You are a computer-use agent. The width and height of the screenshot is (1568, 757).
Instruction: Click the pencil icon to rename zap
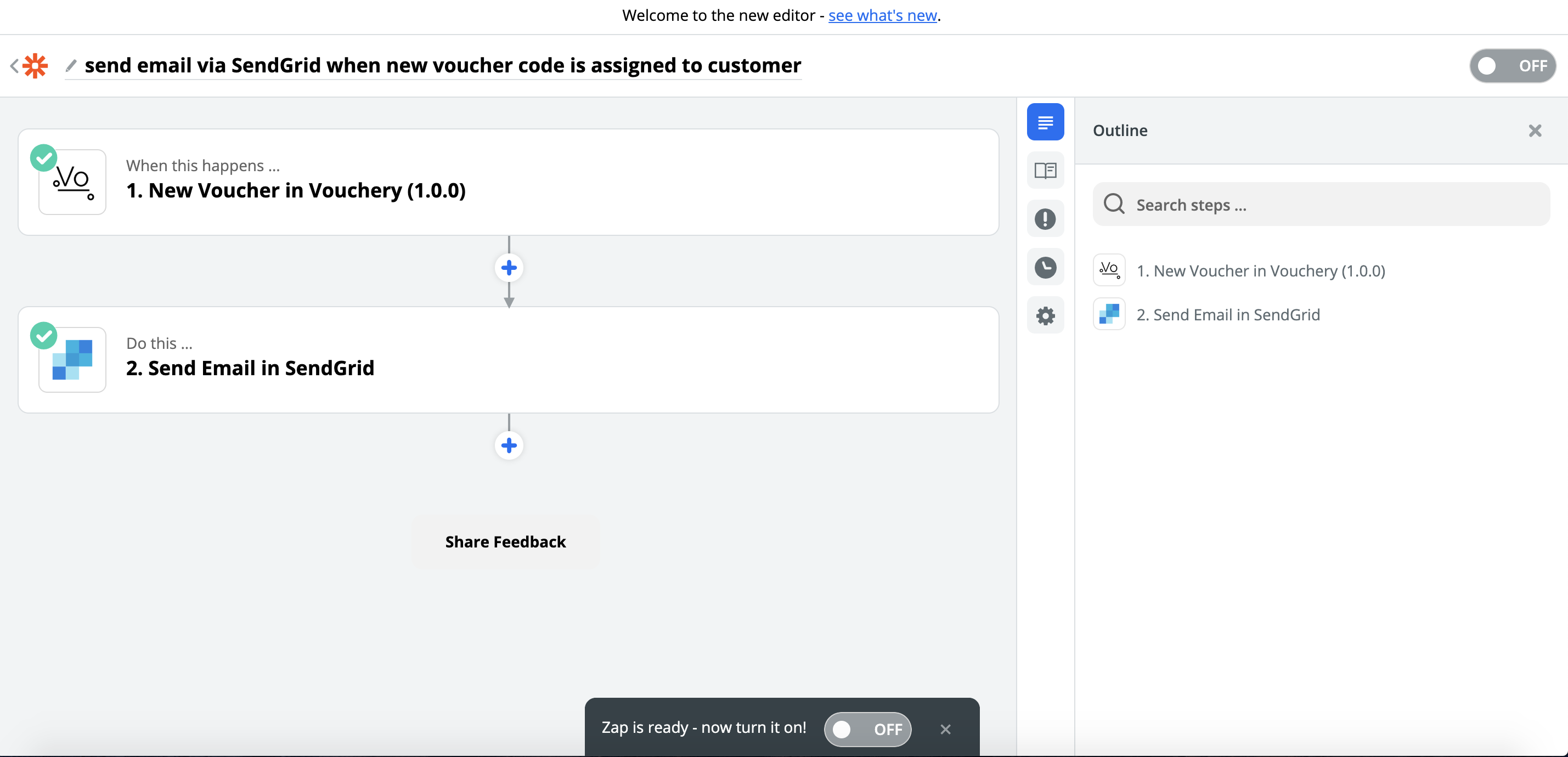pos(71,66)
